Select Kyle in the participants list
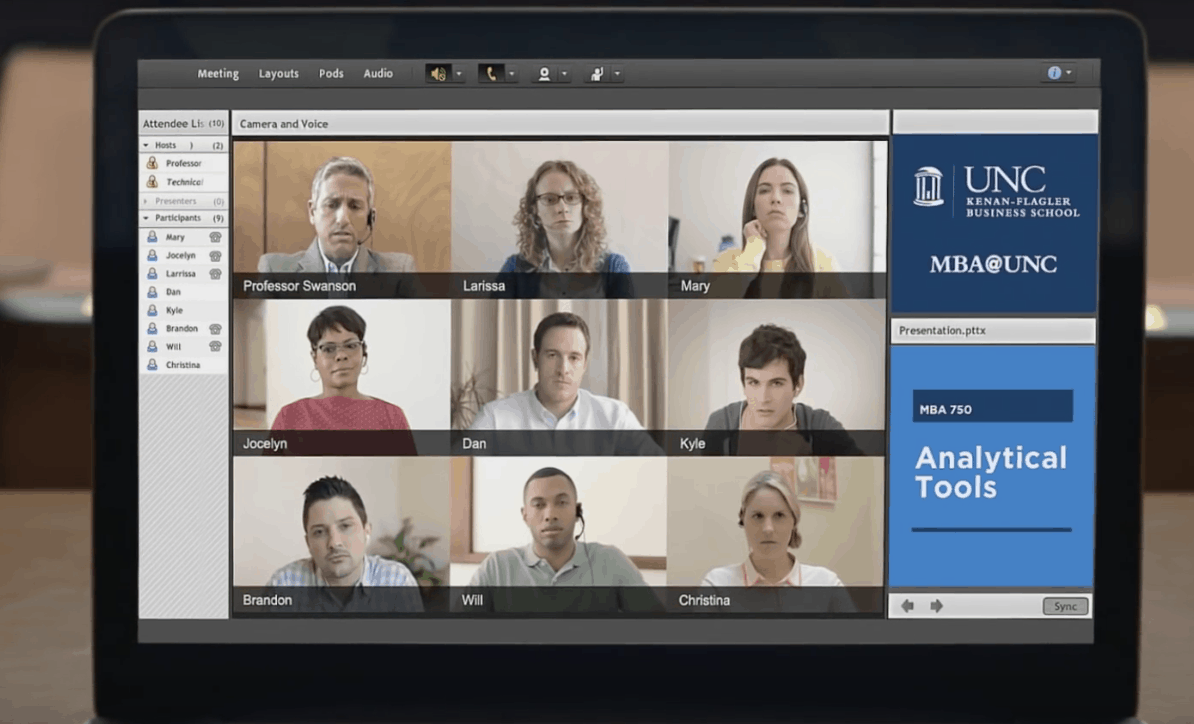This screenshot has width=1194, height=724. (x=184, y=311)
